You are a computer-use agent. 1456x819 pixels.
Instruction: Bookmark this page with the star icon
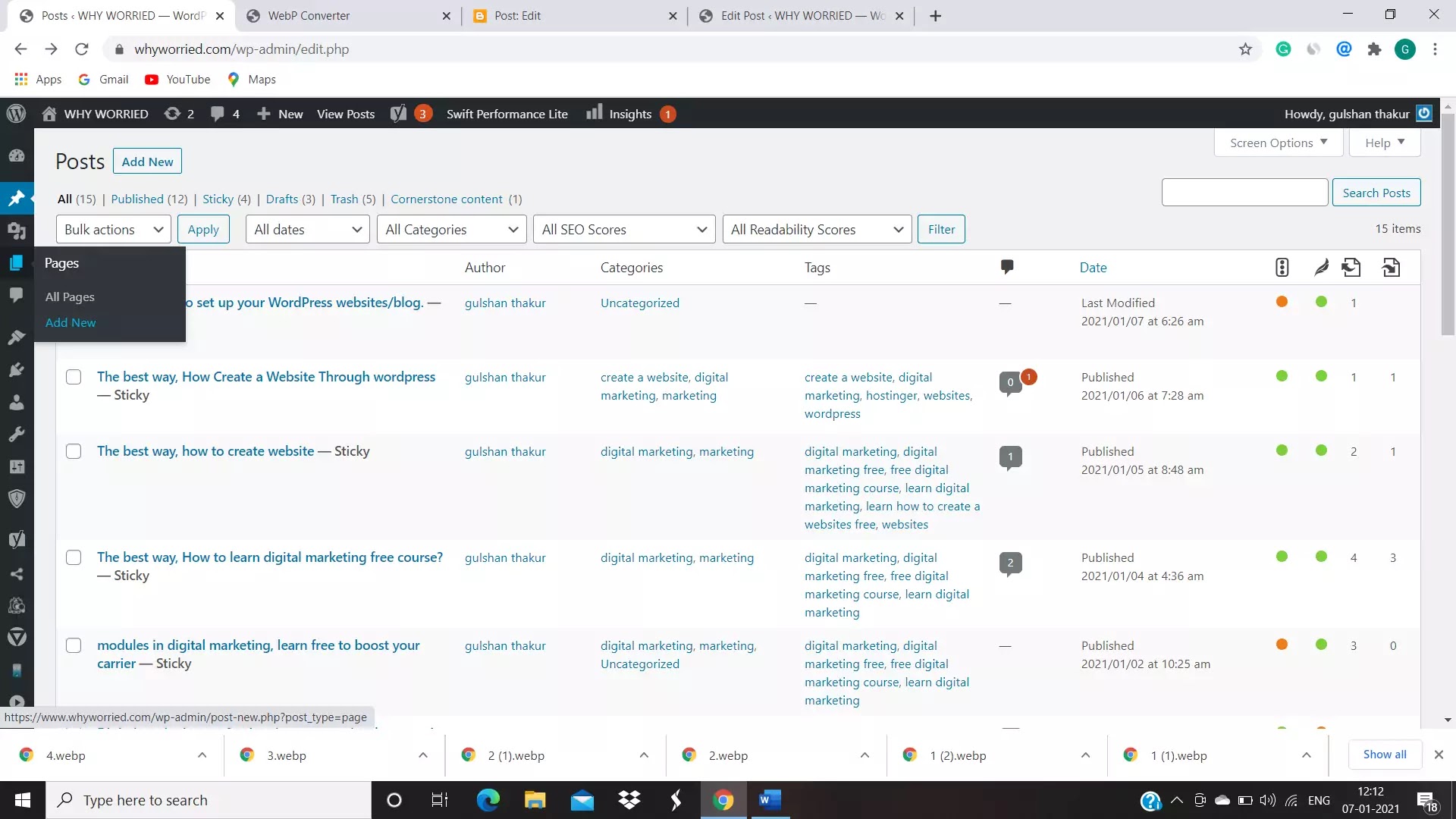pos(1245,49)
